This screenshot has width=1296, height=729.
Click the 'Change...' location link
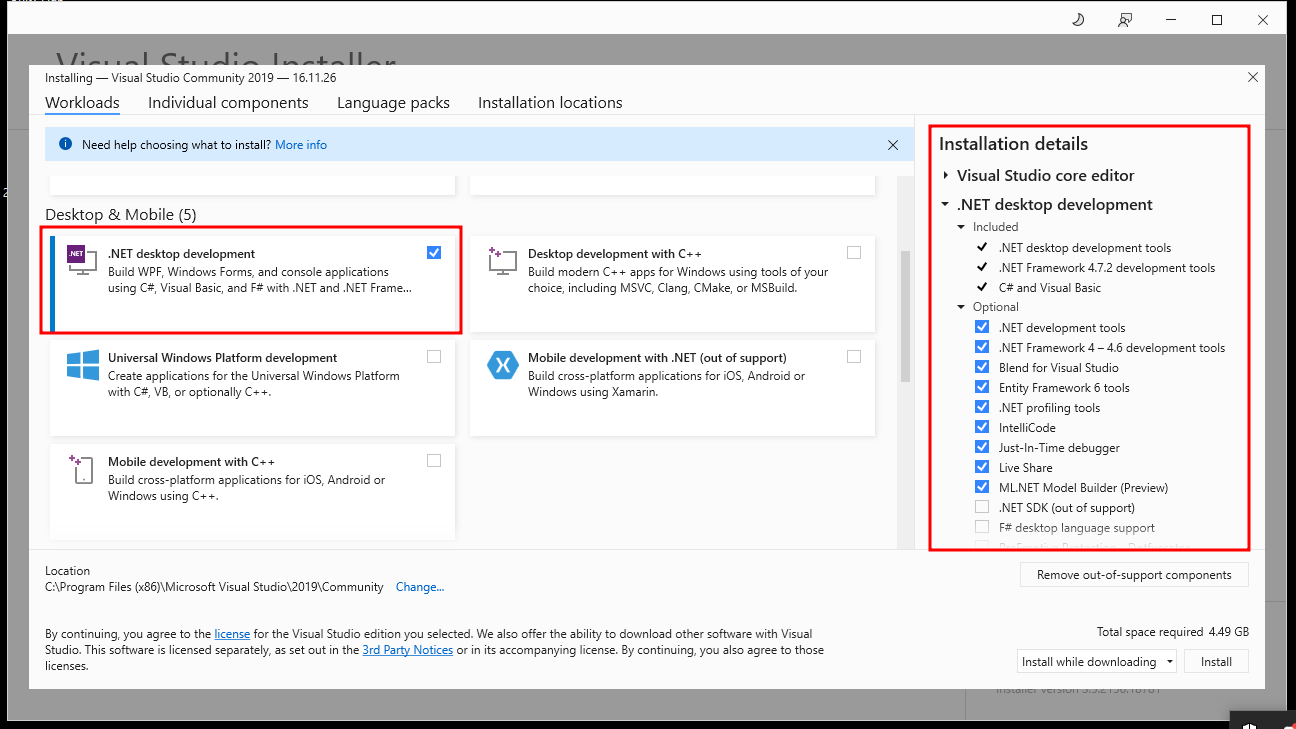pyautogui.click(x=420, y=587)
